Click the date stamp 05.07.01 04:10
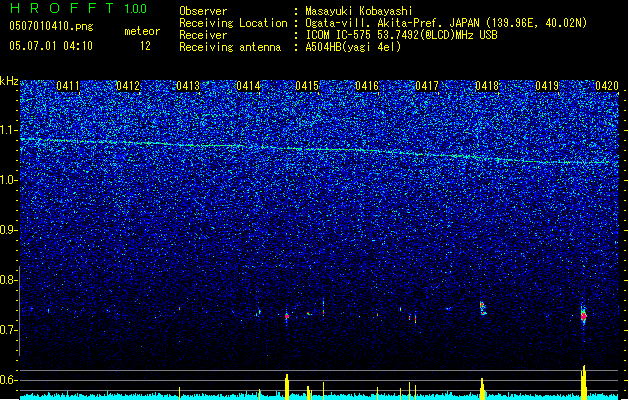This screenshot has width=629, height=400. (x=51, y=46)
